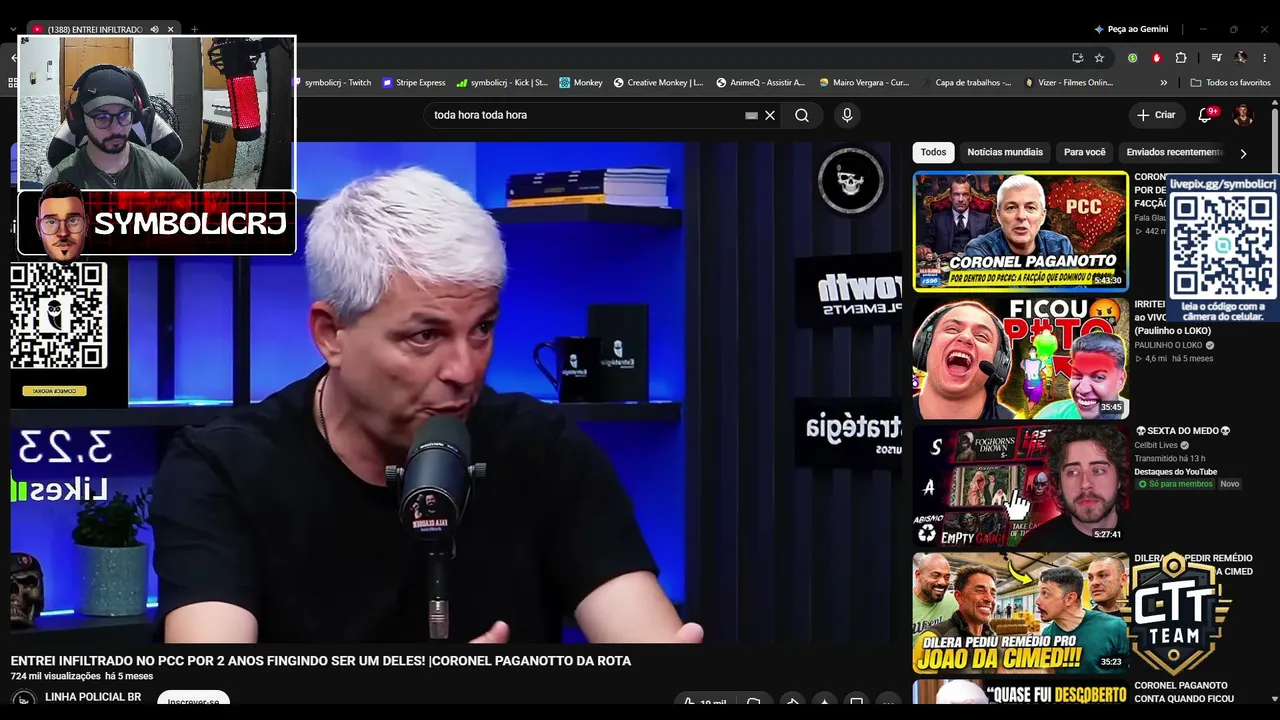Open the Chrome profile avatar
The width and height of the screenshot is (1280, 720).
tap(1241, 58)
